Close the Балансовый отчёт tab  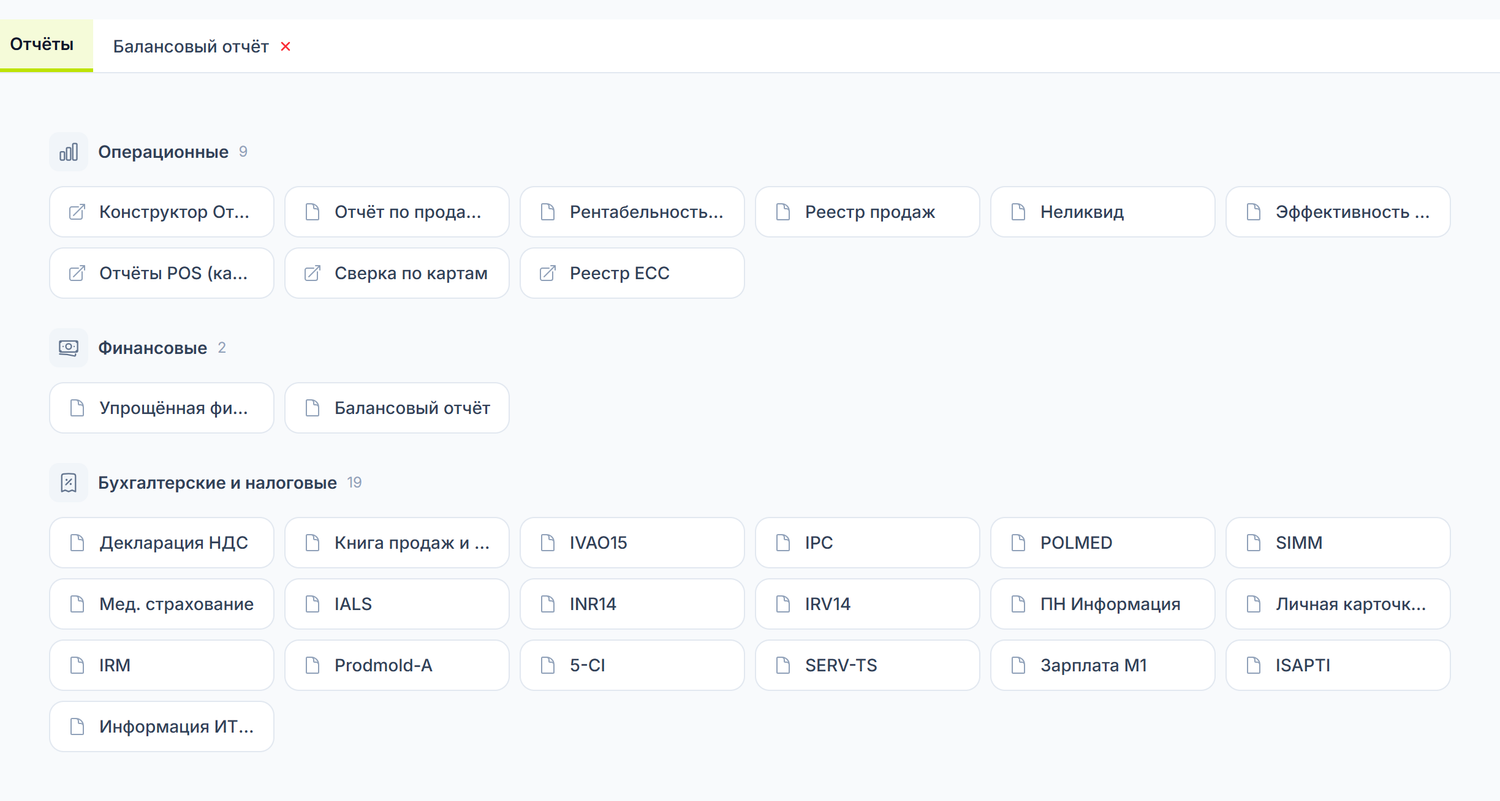coord(285,46)
